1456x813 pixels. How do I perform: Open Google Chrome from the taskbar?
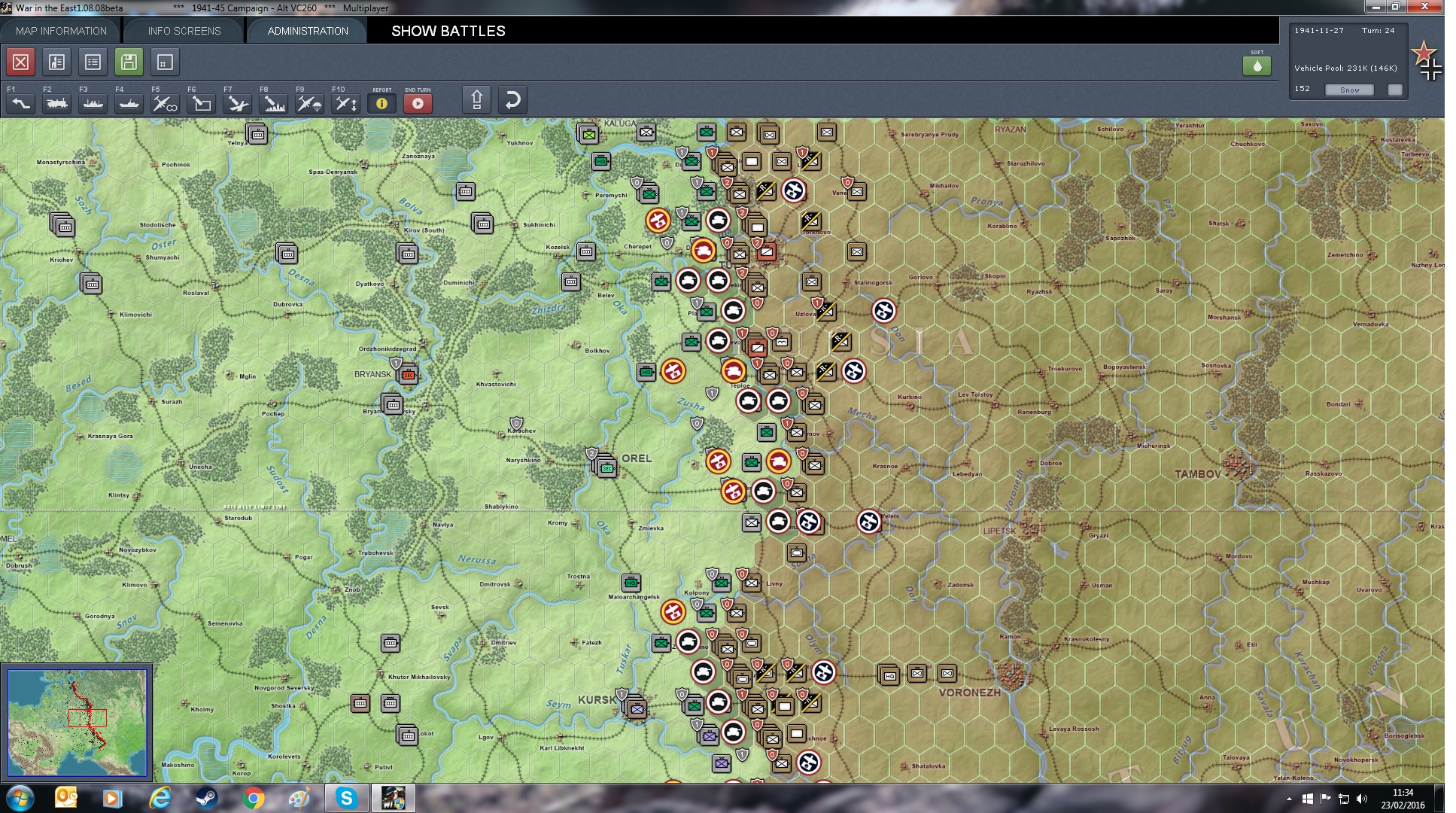(x=254, y=798)
